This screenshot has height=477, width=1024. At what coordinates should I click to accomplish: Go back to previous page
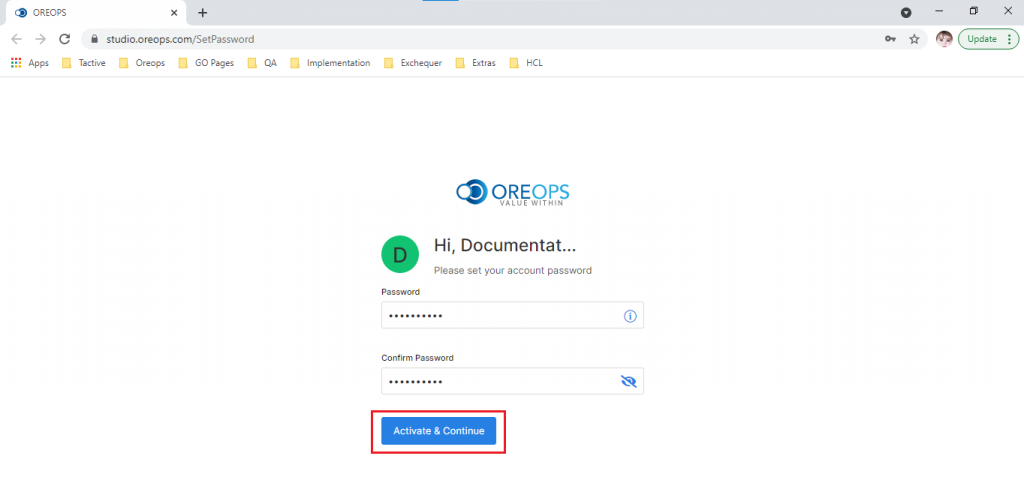coord(16,39)
